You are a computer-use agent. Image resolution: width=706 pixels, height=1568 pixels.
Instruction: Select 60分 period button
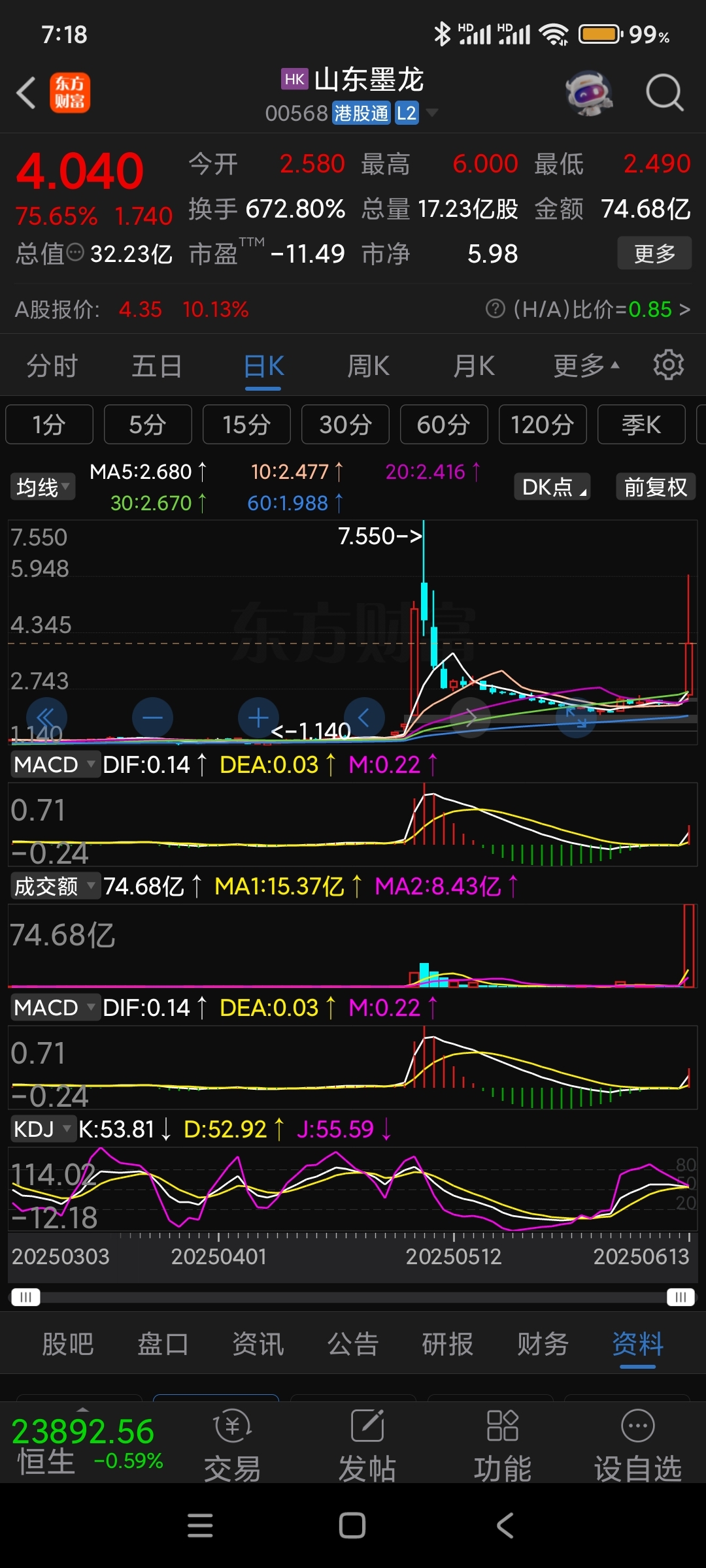(444, 425)
